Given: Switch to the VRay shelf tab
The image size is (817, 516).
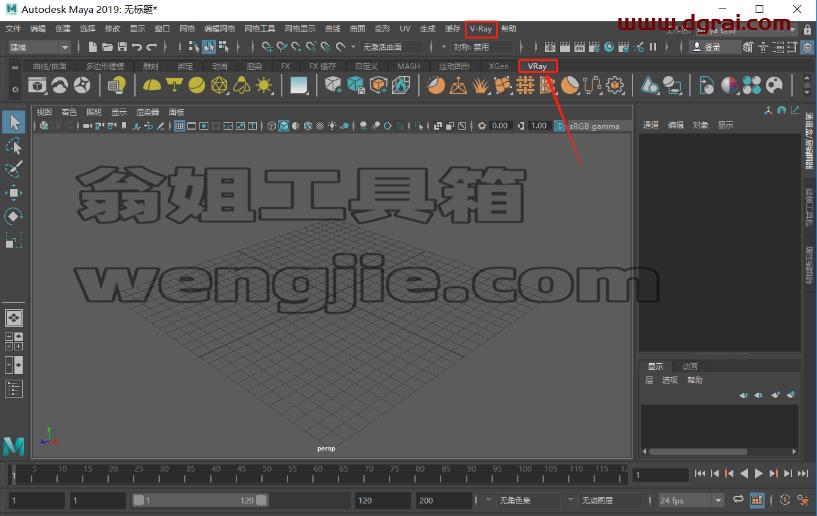Looking at the screenshot, I should 537,66.
